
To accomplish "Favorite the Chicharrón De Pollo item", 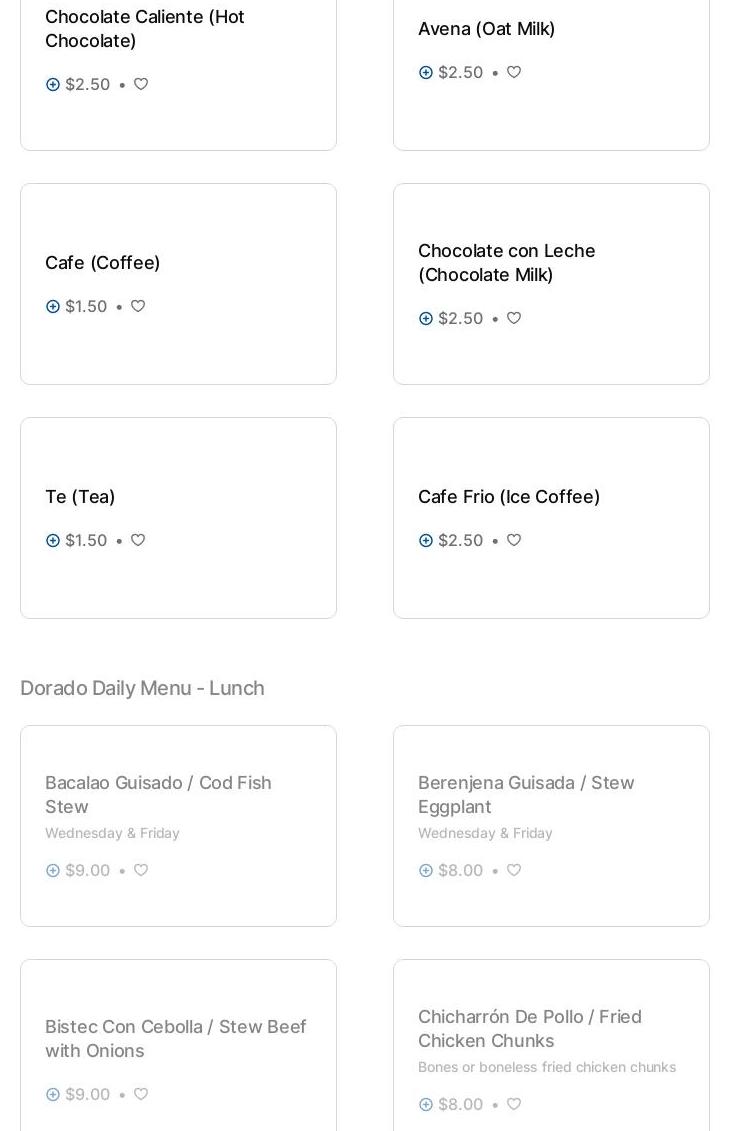I will (514, 1105).
